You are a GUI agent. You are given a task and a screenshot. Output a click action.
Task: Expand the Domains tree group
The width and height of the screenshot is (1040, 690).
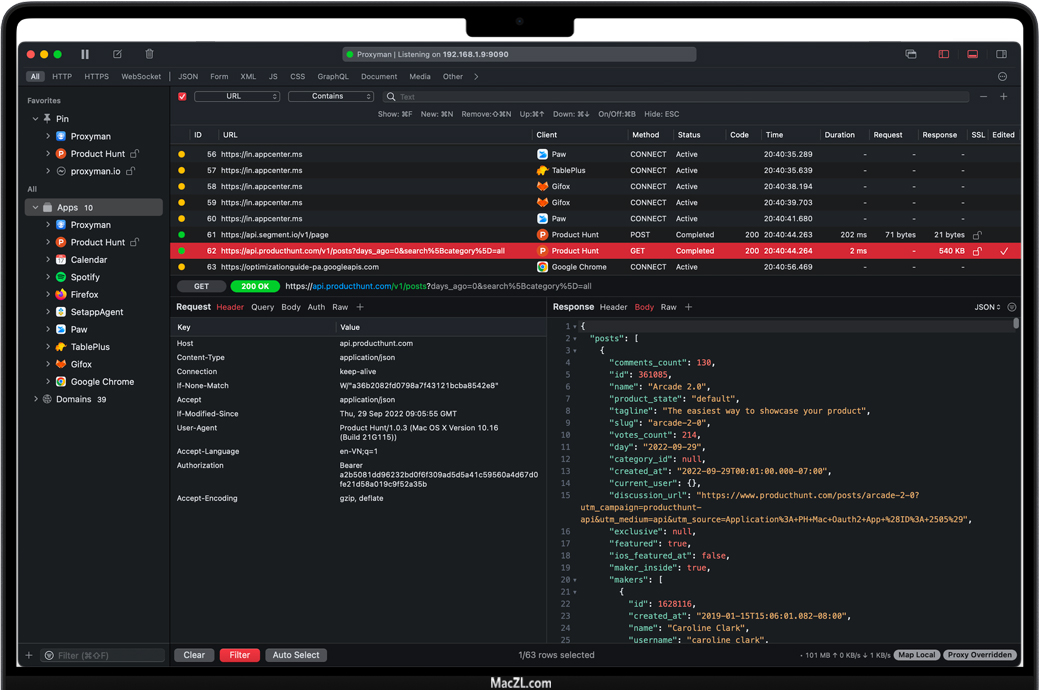[x=36, y=399]
